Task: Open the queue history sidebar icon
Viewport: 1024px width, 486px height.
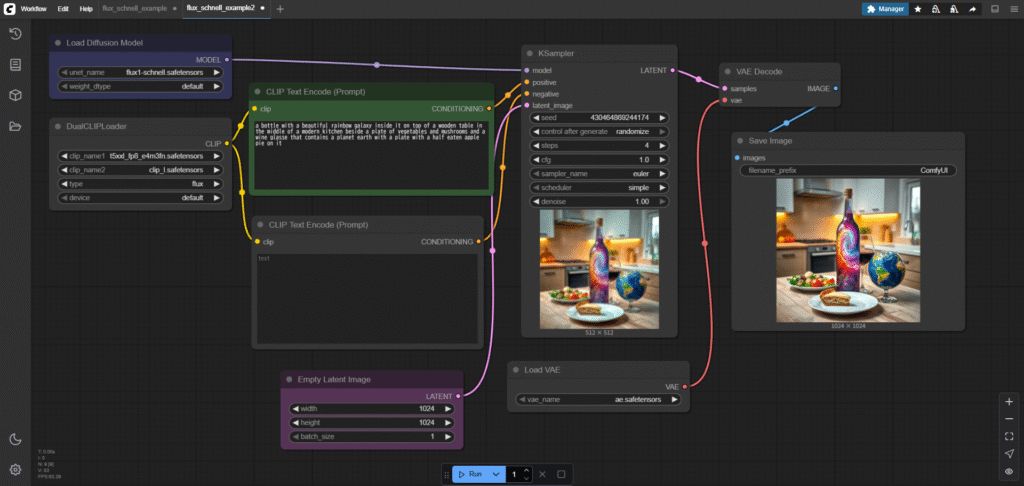Action: 16,34
